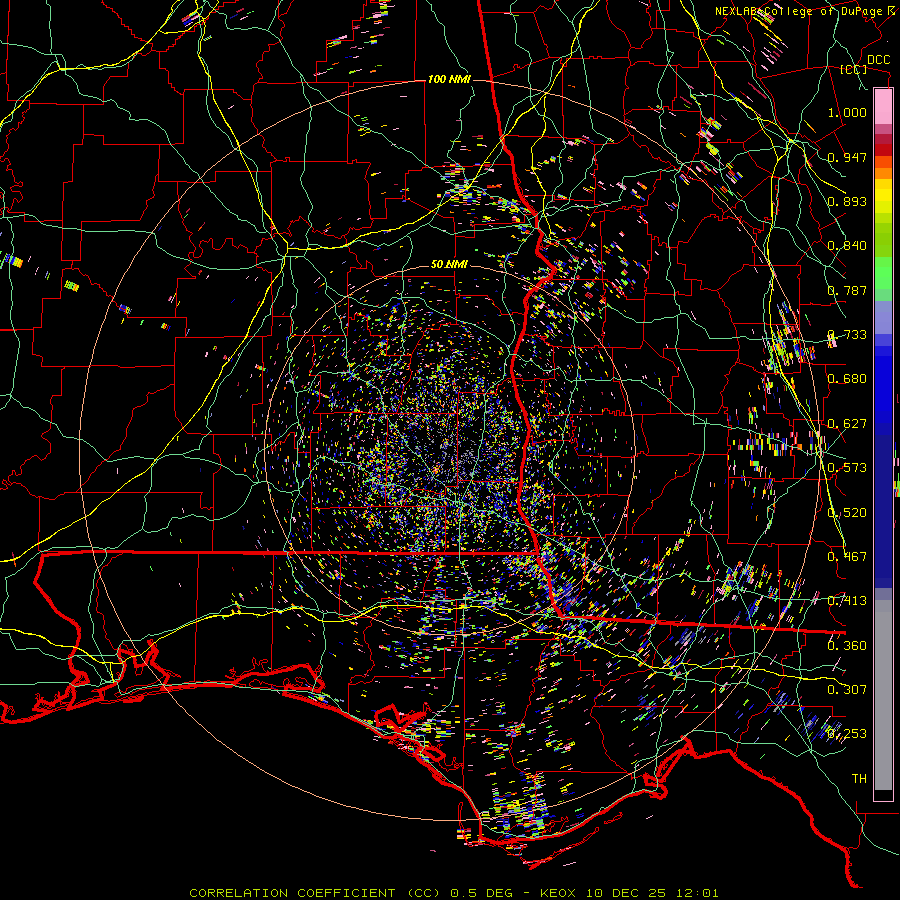The width and height of the screenshot is (900, 900).
Task: Select the 0.253 scale value
Action: coord(847,734)
